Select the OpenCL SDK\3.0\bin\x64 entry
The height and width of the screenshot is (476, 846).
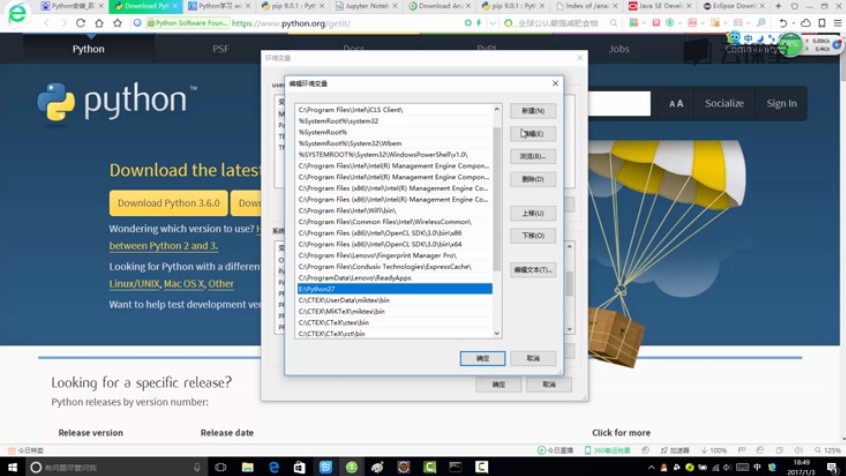[x=394, y=244]
